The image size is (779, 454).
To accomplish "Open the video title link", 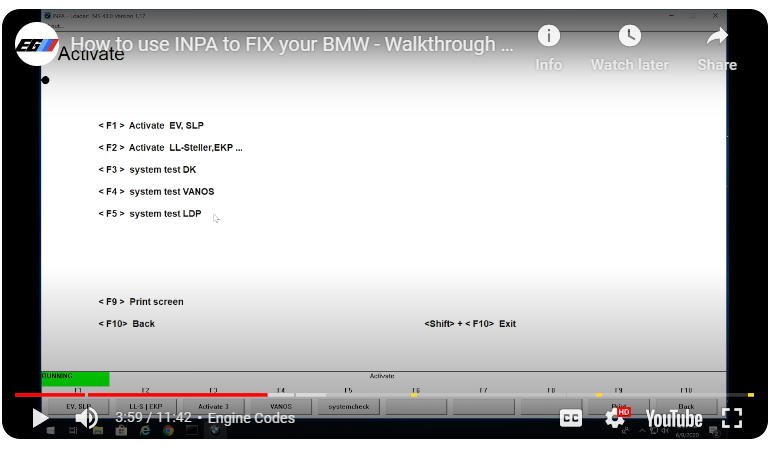I will [292, 44].
